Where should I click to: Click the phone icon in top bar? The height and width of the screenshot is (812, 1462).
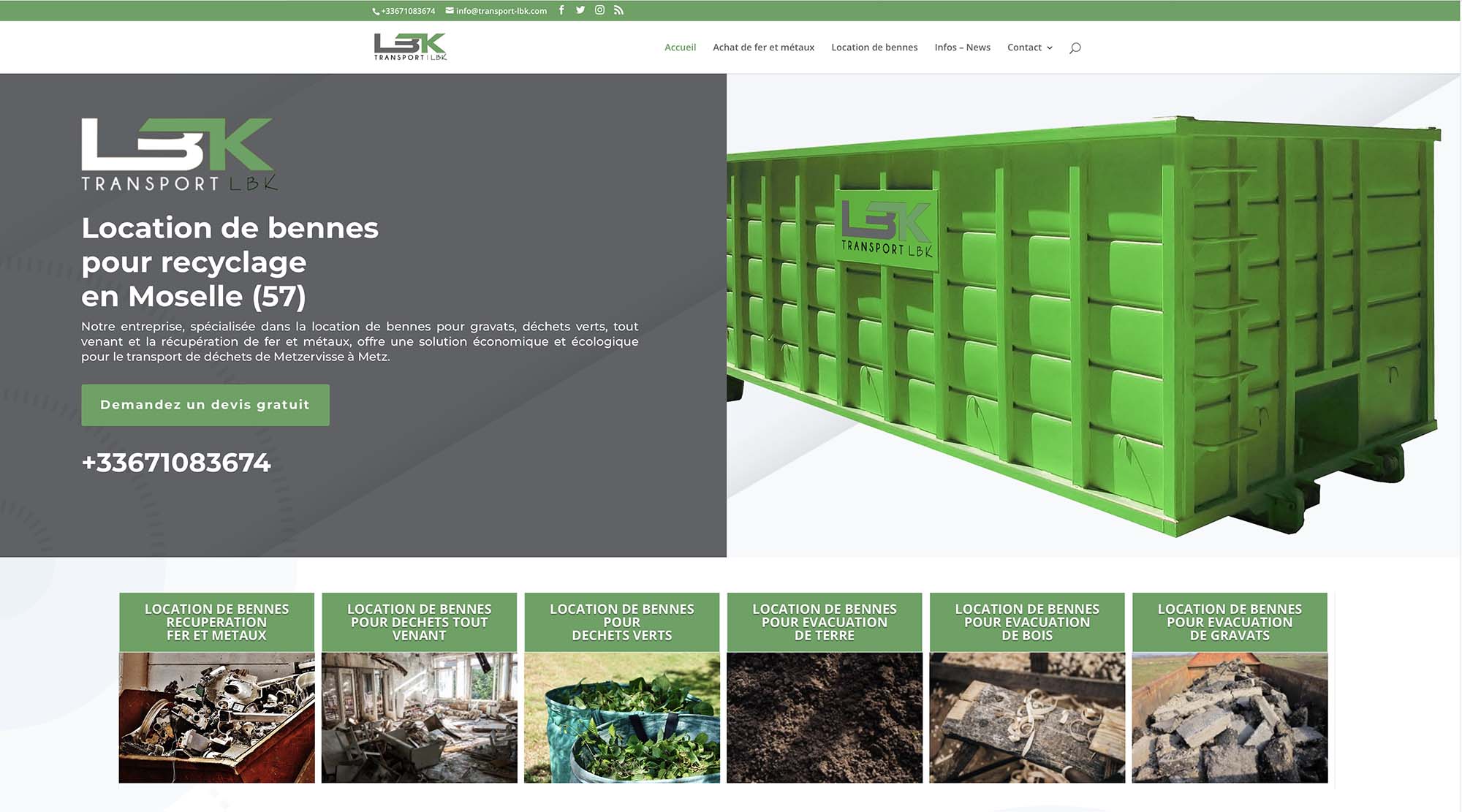coord(376,11)
